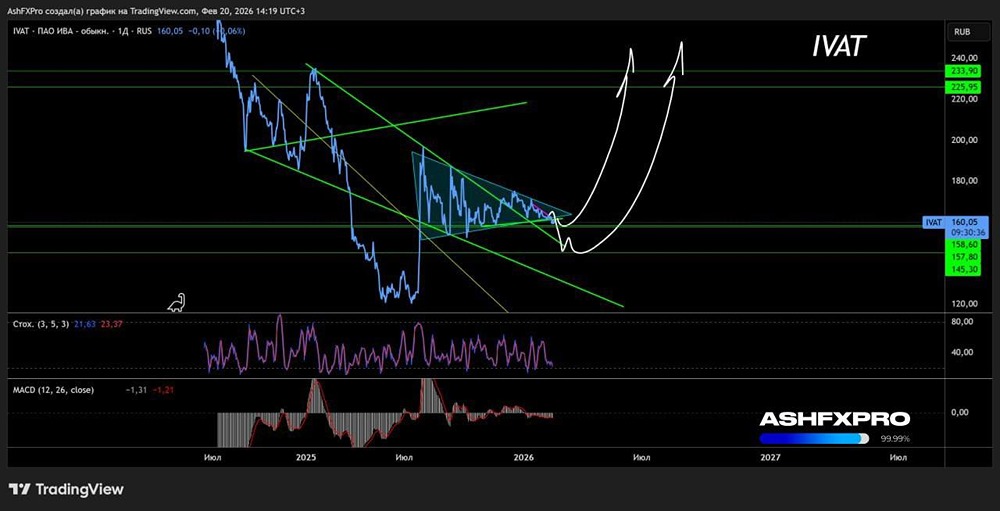
Task: Click the blue 21,63 stochastic value
Action: [x=87, y=324]
